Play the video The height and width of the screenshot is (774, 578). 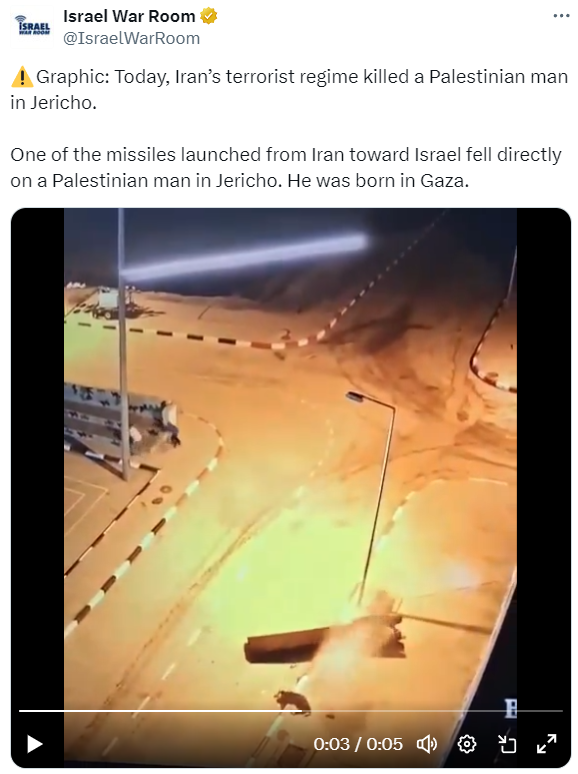click(34, 744)
